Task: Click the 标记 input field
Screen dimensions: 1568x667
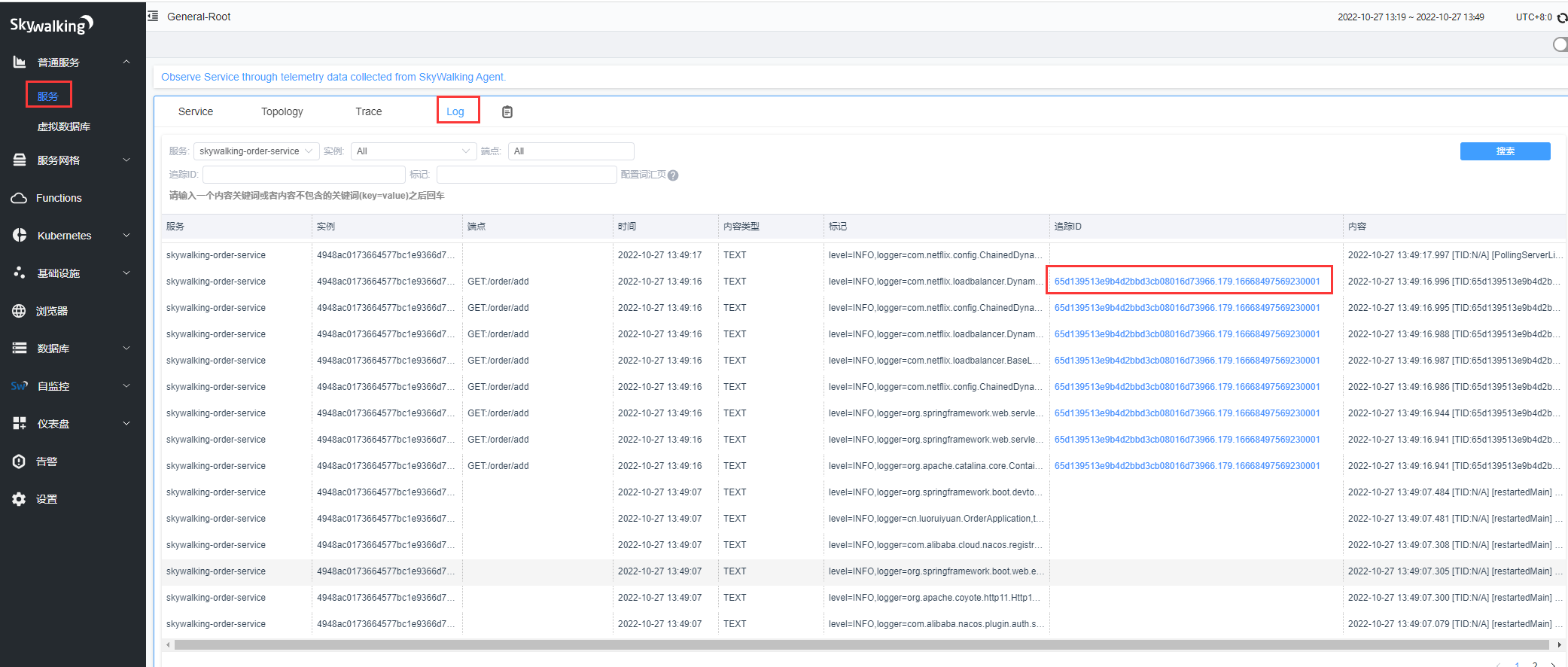Action: 527,175
